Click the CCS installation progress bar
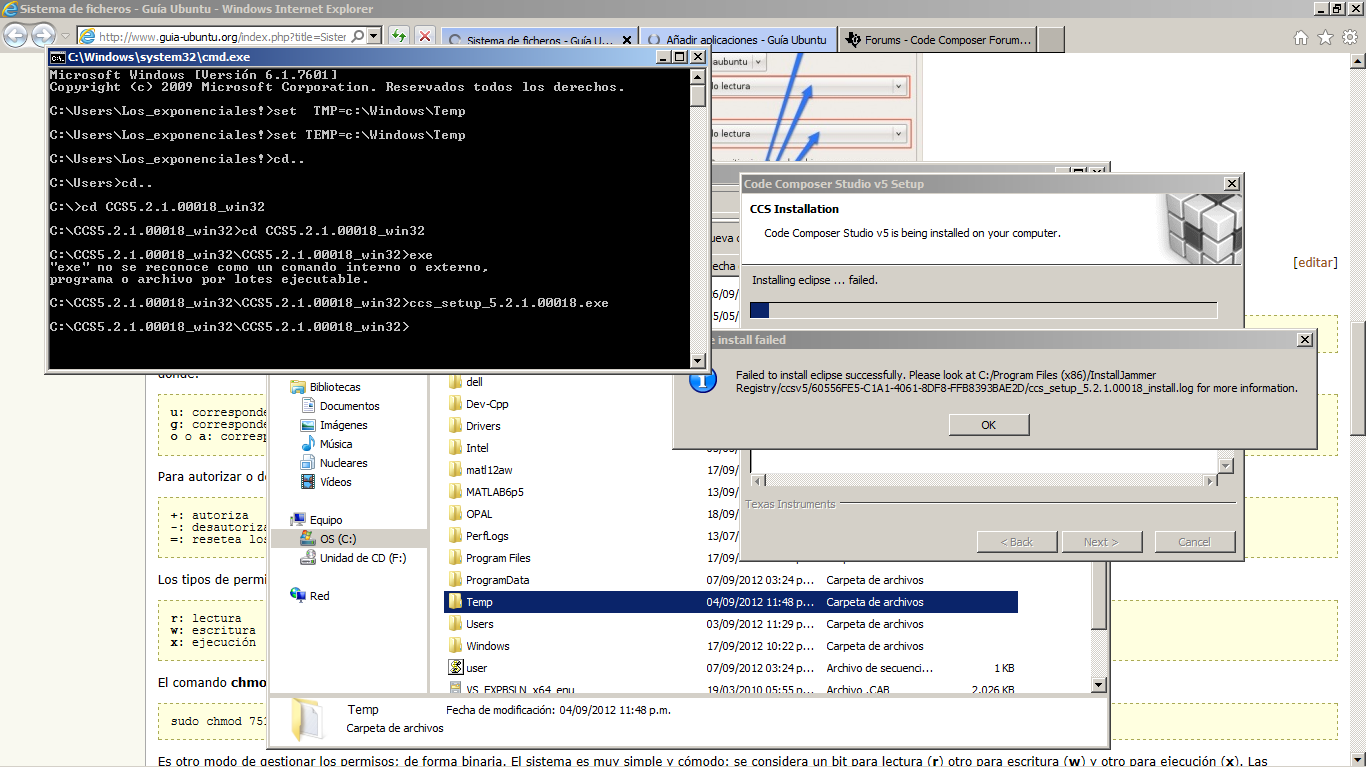 [984, 310]
